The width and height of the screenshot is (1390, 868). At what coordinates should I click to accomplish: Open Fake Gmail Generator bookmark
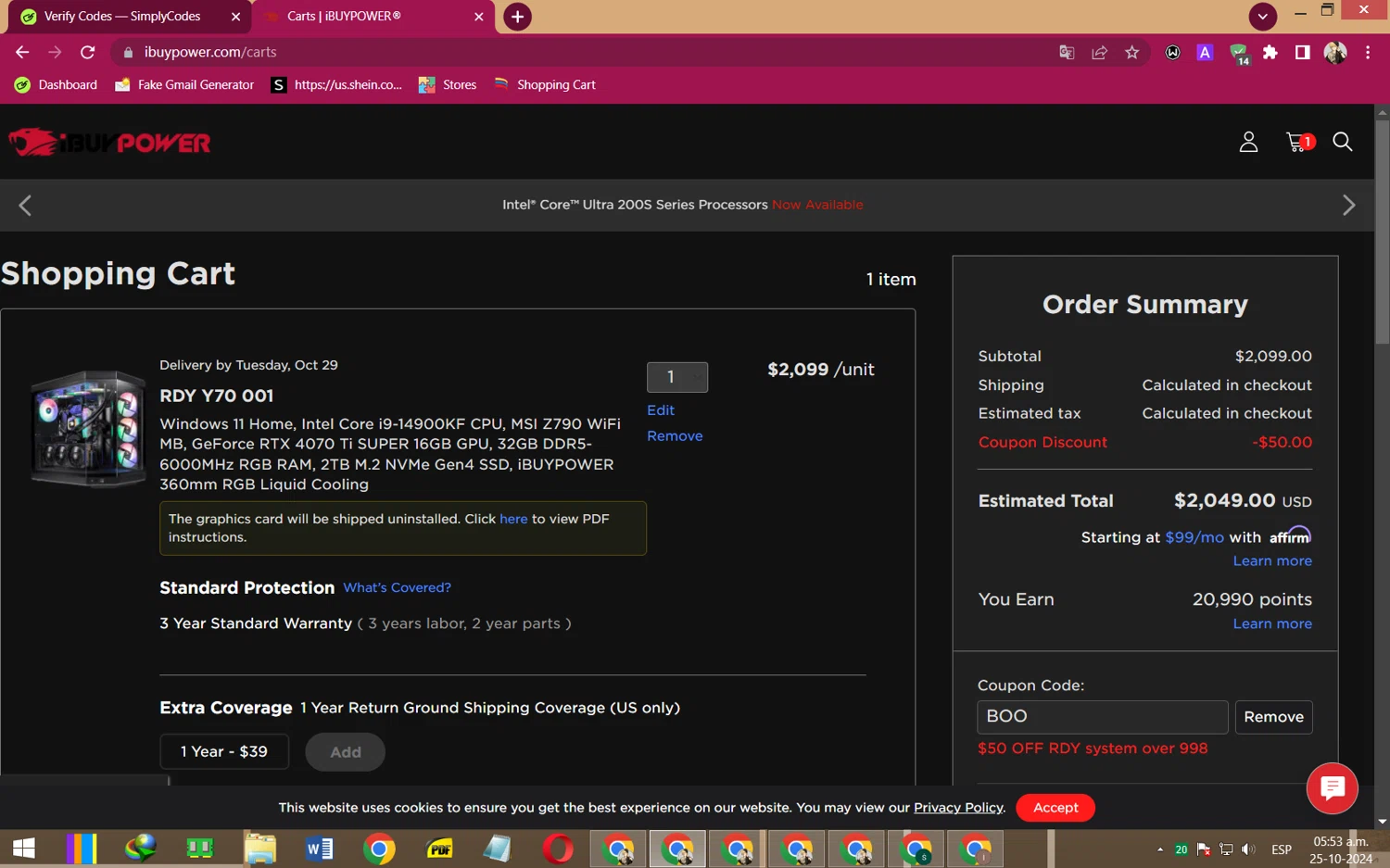coord(184,84)
